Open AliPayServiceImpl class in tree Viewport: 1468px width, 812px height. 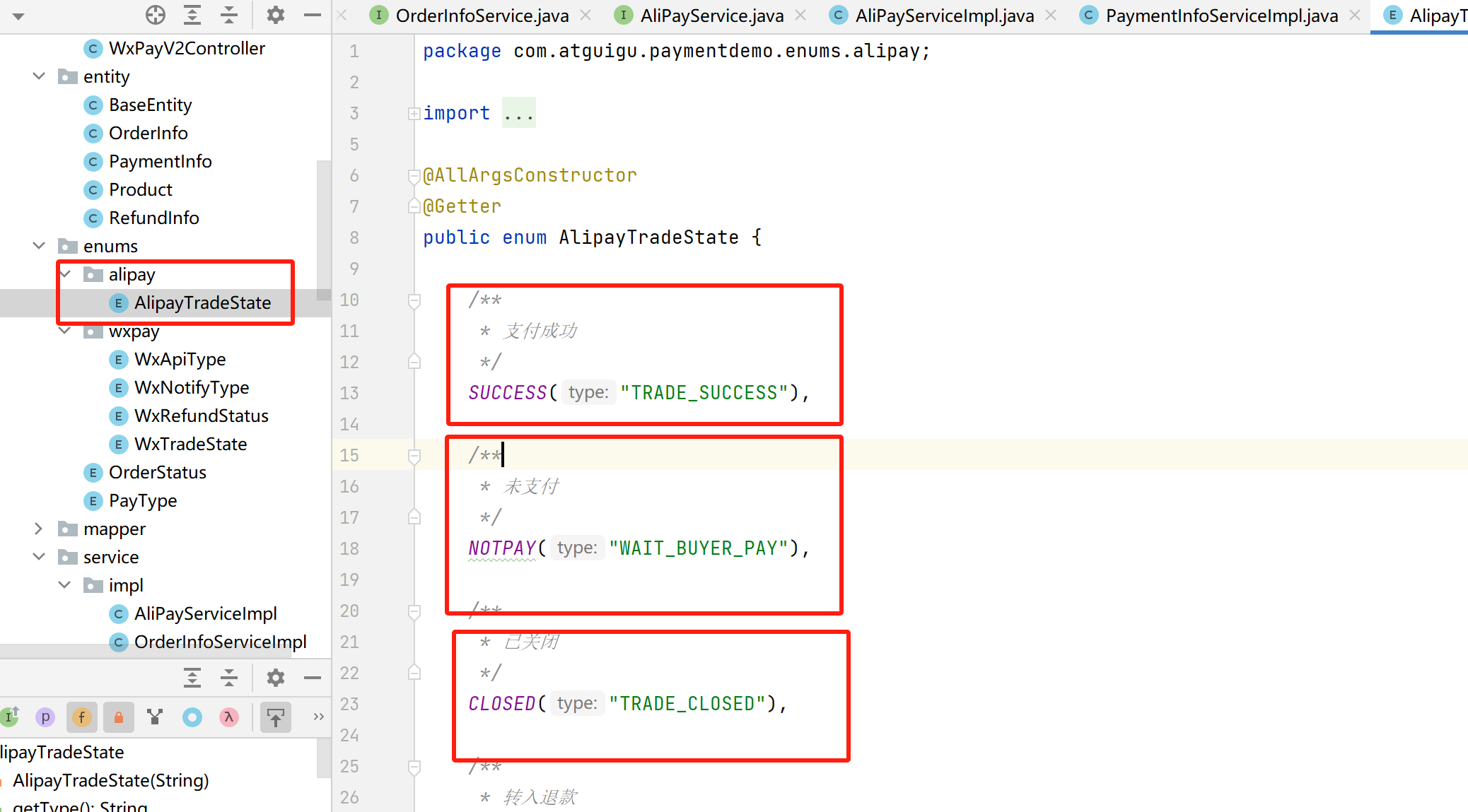click(205, 613)
